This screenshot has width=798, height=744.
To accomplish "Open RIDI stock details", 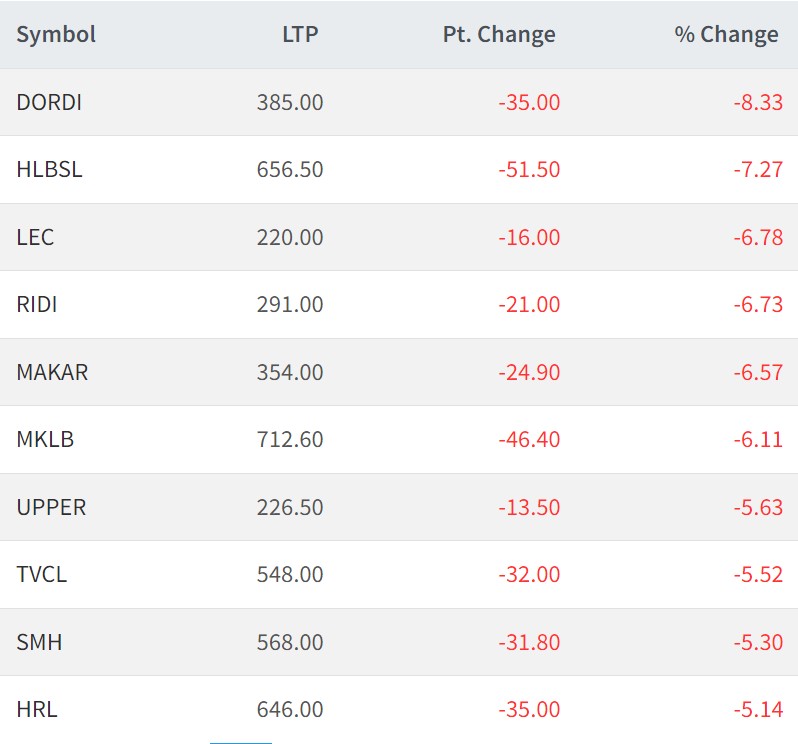I will (37, 305).
